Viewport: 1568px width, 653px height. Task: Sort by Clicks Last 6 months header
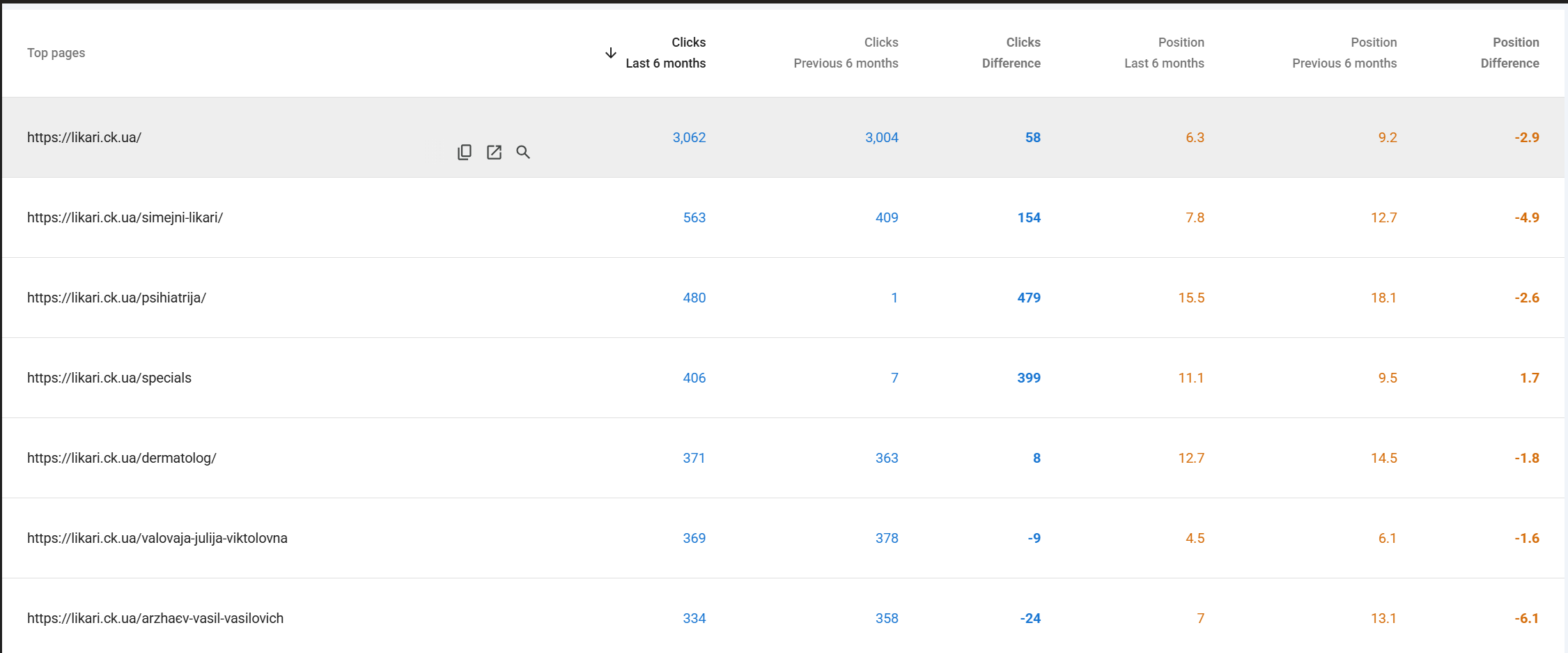point(666,53)
